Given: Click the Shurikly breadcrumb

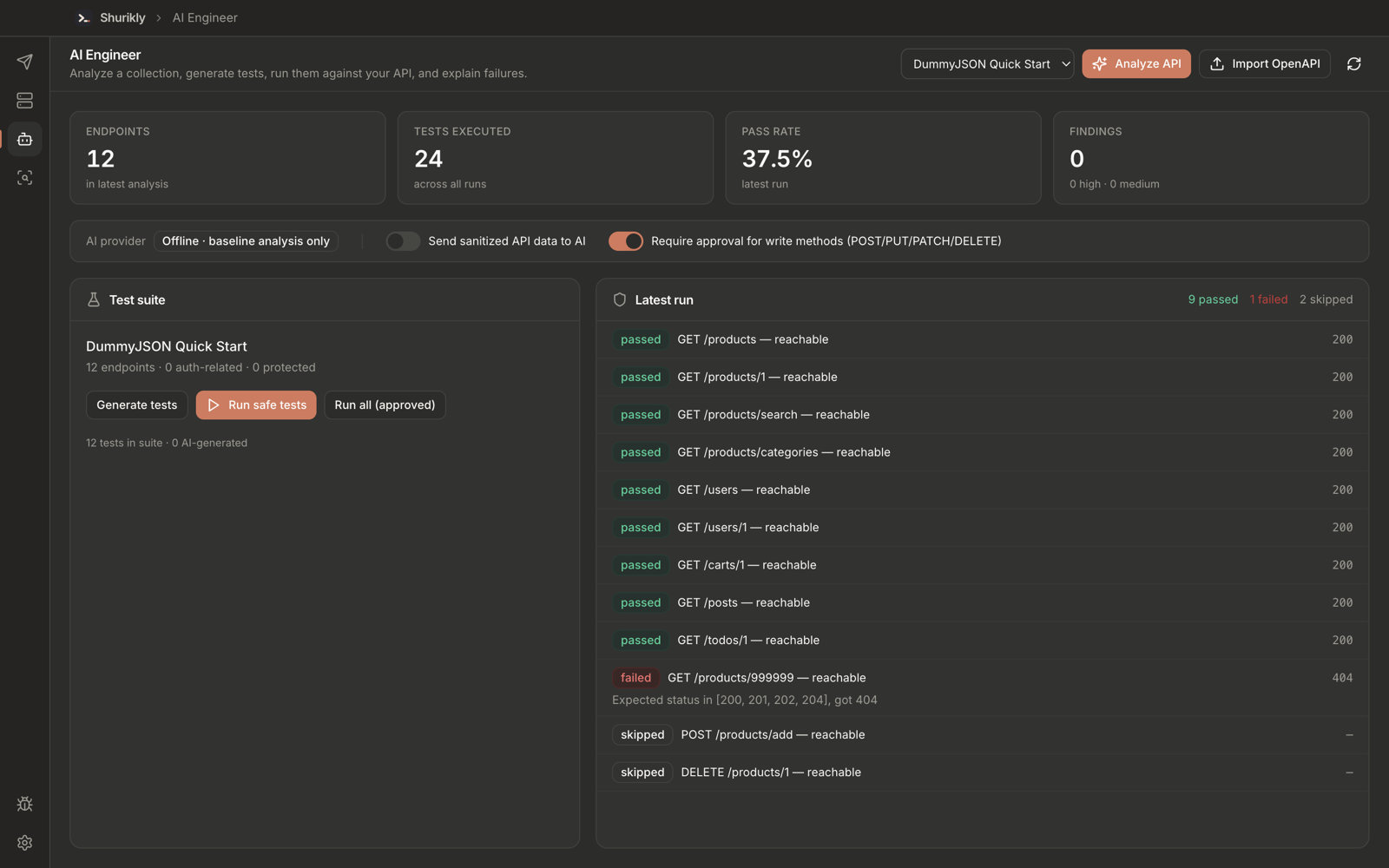Looking at the screenshot, I should pyautogui.click(x=122, y=17).
